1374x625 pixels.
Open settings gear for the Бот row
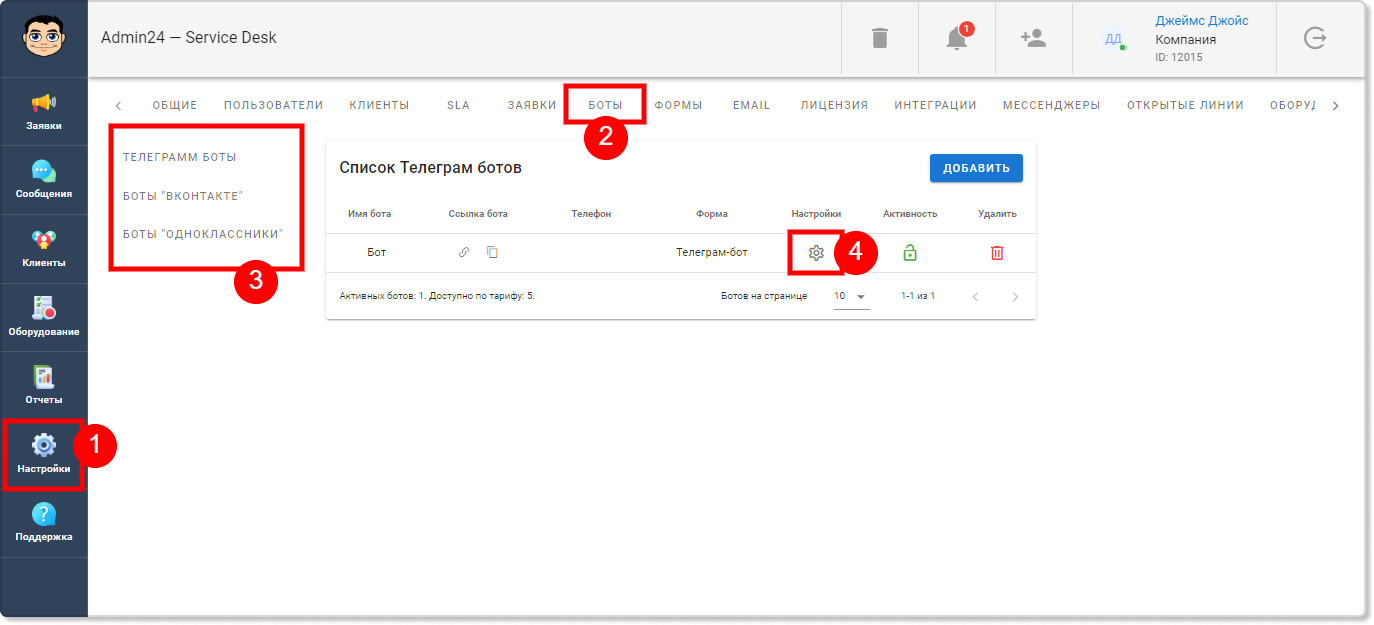(816, 253)
